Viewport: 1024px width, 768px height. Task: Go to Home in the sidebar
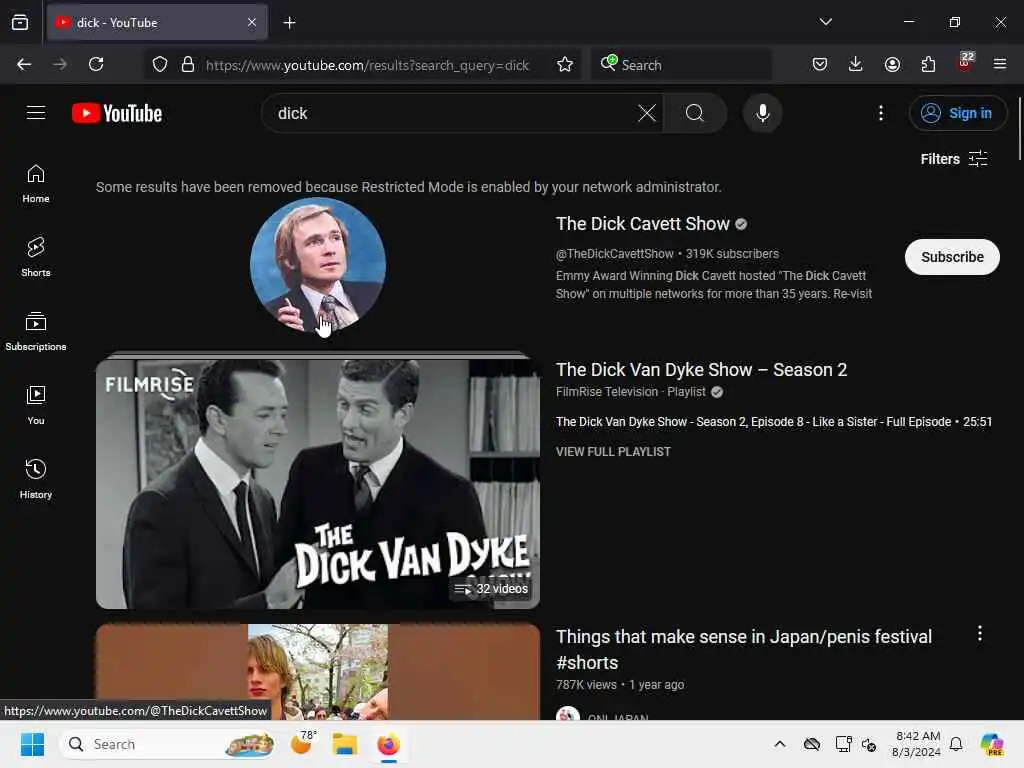tap(36, 184)
